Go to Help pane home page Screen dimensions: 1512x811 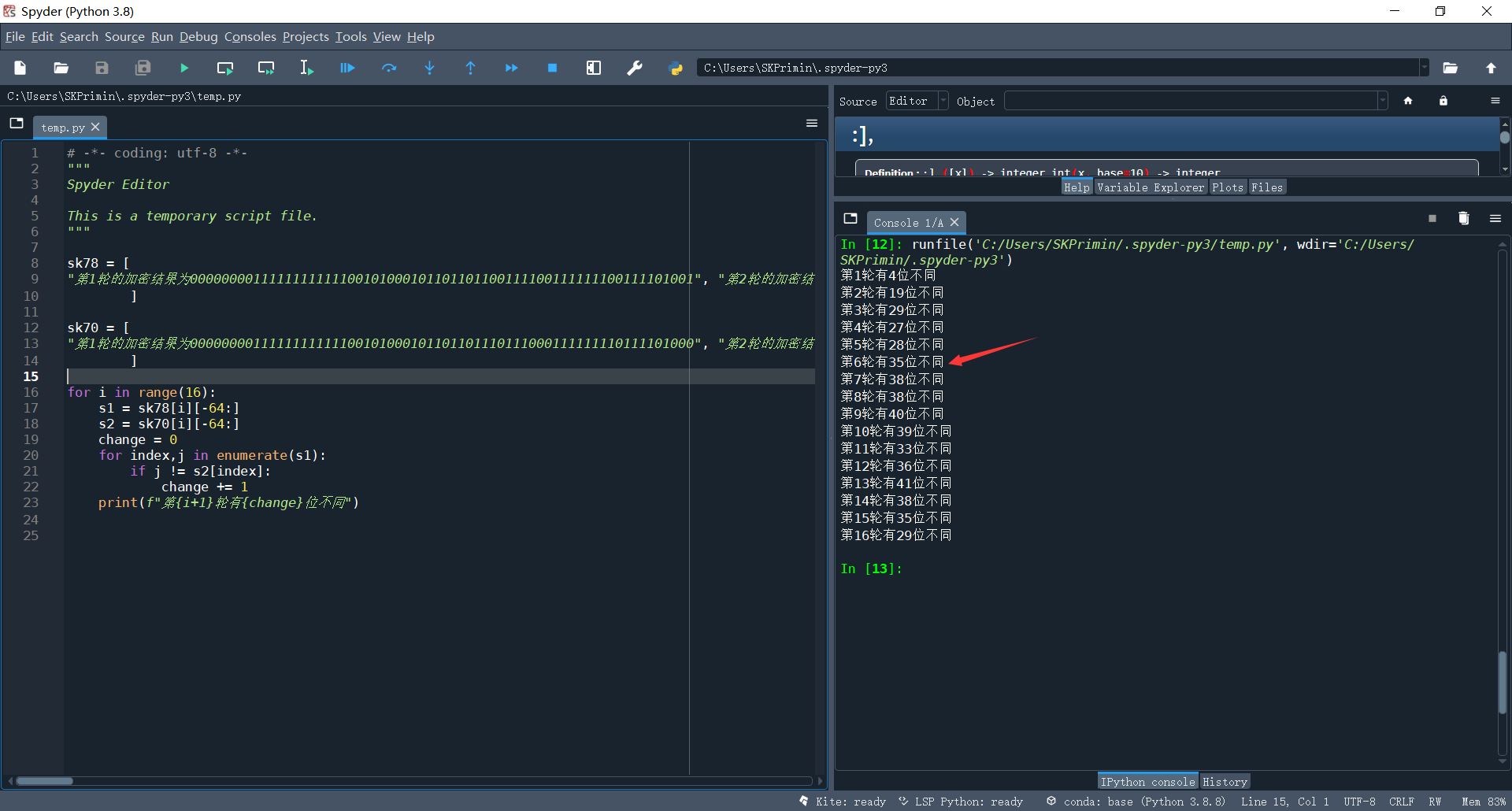click(x=1408, y=101)
